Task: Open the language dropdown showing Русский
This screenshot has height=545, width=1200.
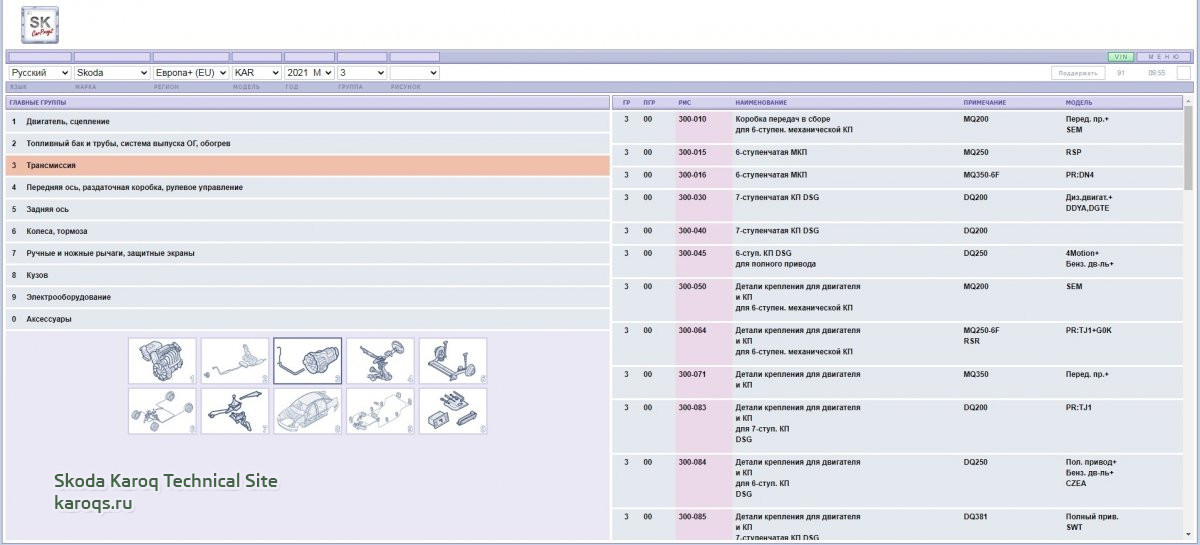Action: point(39,73)
